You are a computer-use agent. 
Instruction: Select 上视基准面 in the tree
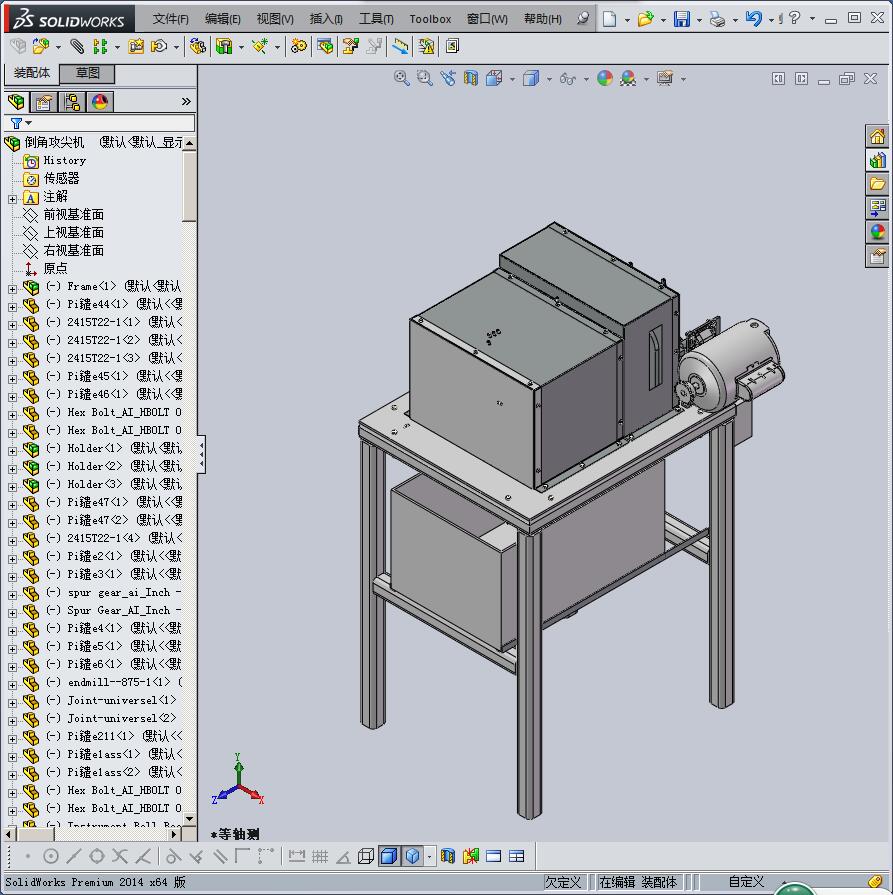74,232
